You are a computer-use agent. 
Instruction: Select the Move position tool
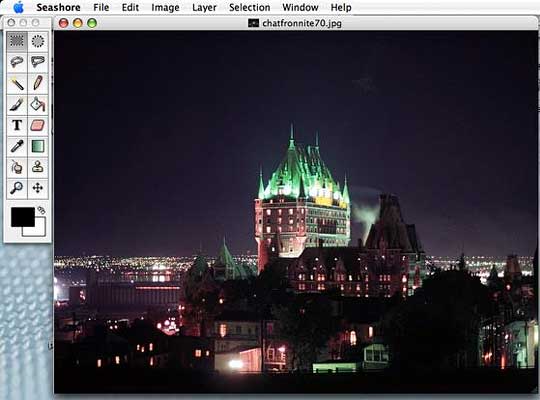[38, 188]
